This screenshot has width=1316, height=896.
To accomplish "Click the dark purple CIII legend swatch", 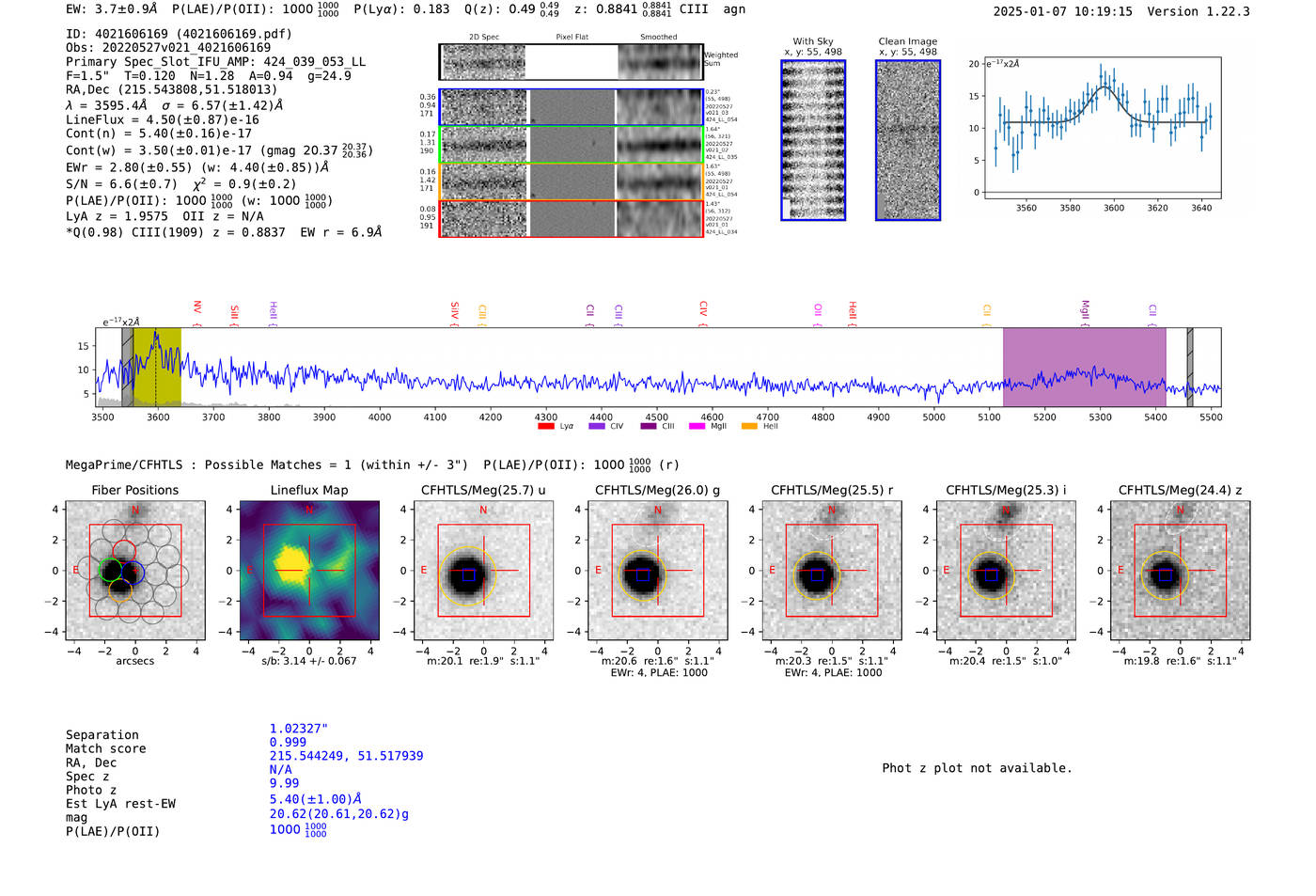I will [x=649, y=426].
